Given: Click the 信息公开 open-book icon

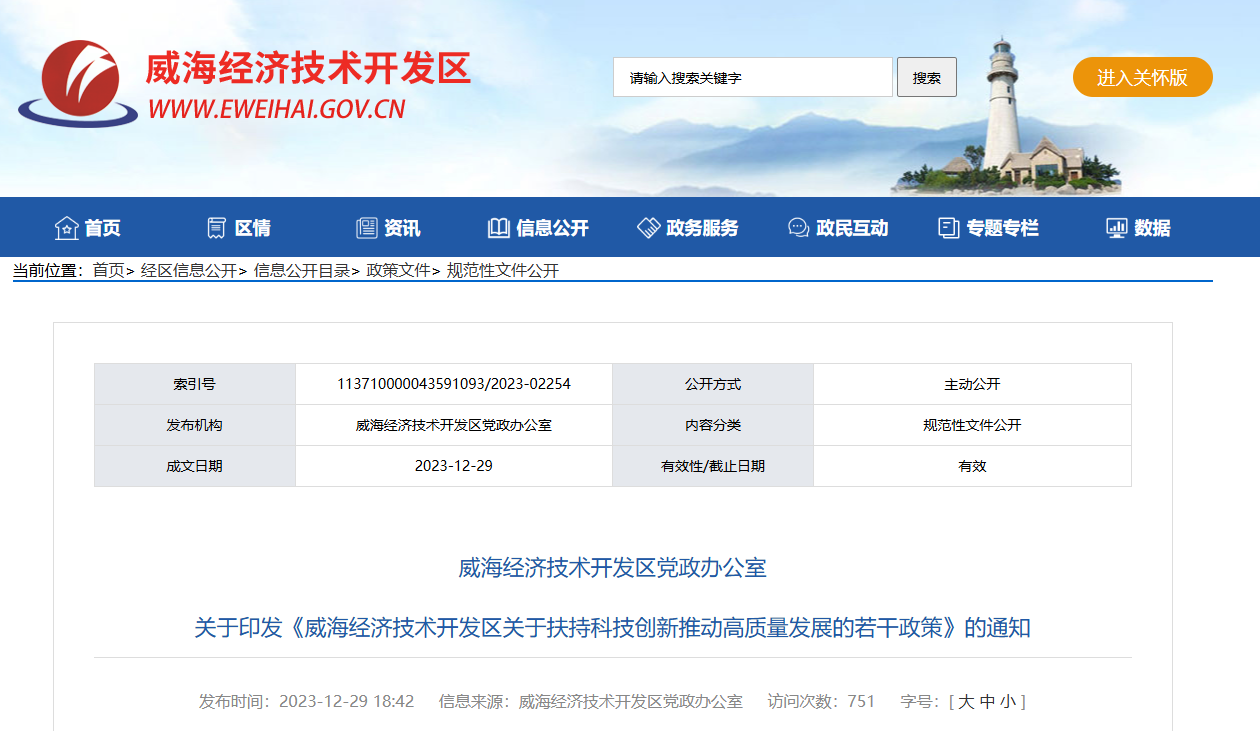Looking at the screenshot, I should click(x=497, y=227).
